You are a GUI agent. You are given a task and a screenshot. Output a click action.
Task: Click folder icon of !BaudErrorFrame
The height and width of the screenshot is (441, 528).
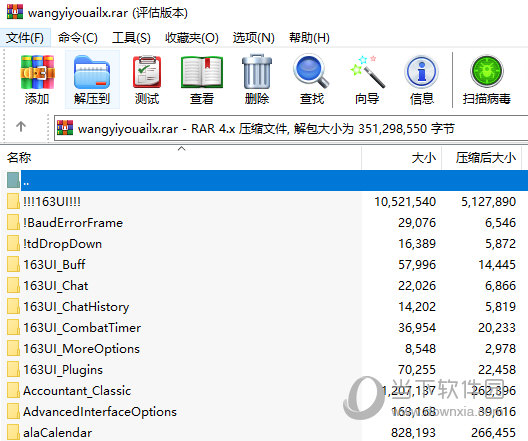[13, 222]
